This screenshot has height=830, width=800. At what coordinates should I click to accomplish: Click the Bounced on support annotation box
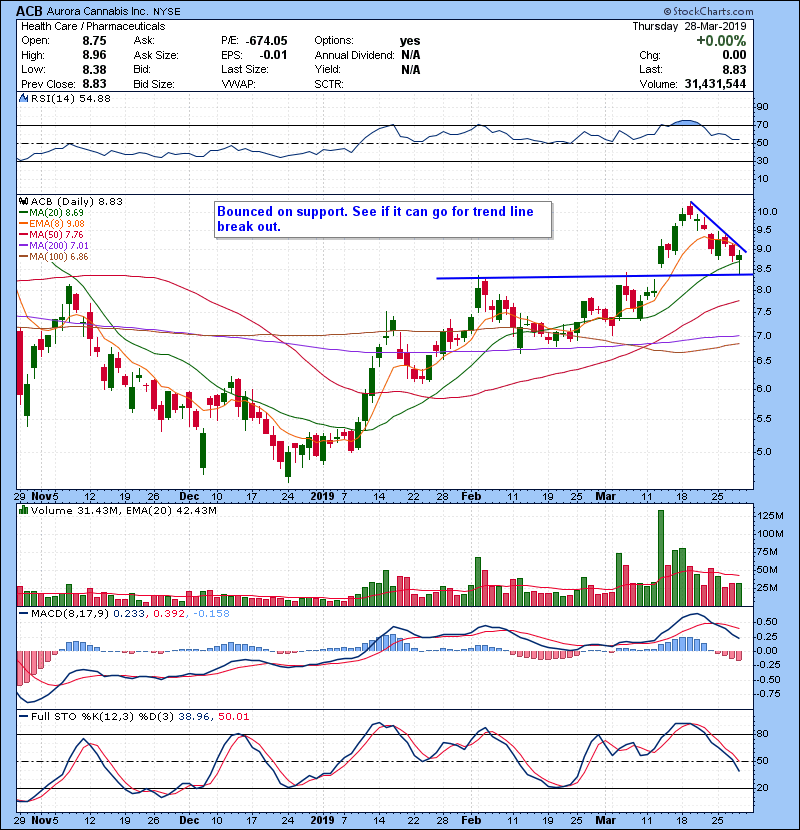[x=383, y=219]
